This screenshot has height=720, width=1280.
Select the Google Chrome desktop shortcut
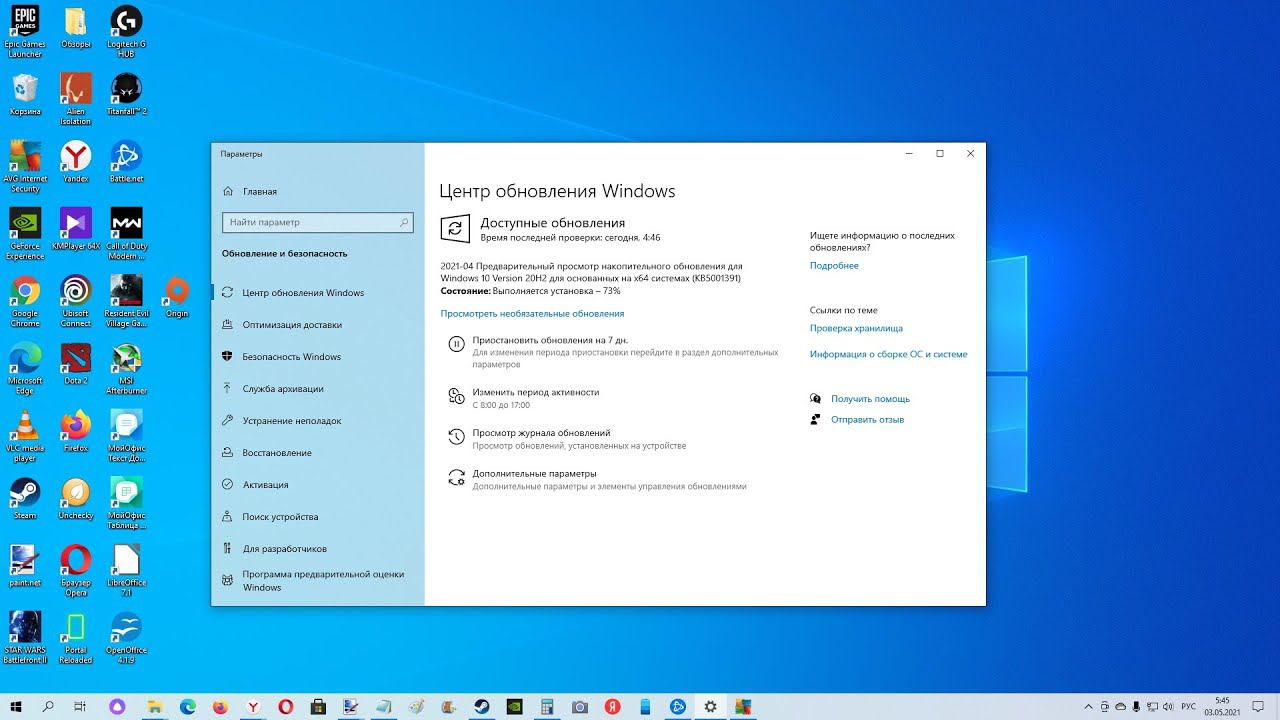click(x=25, y=301)
